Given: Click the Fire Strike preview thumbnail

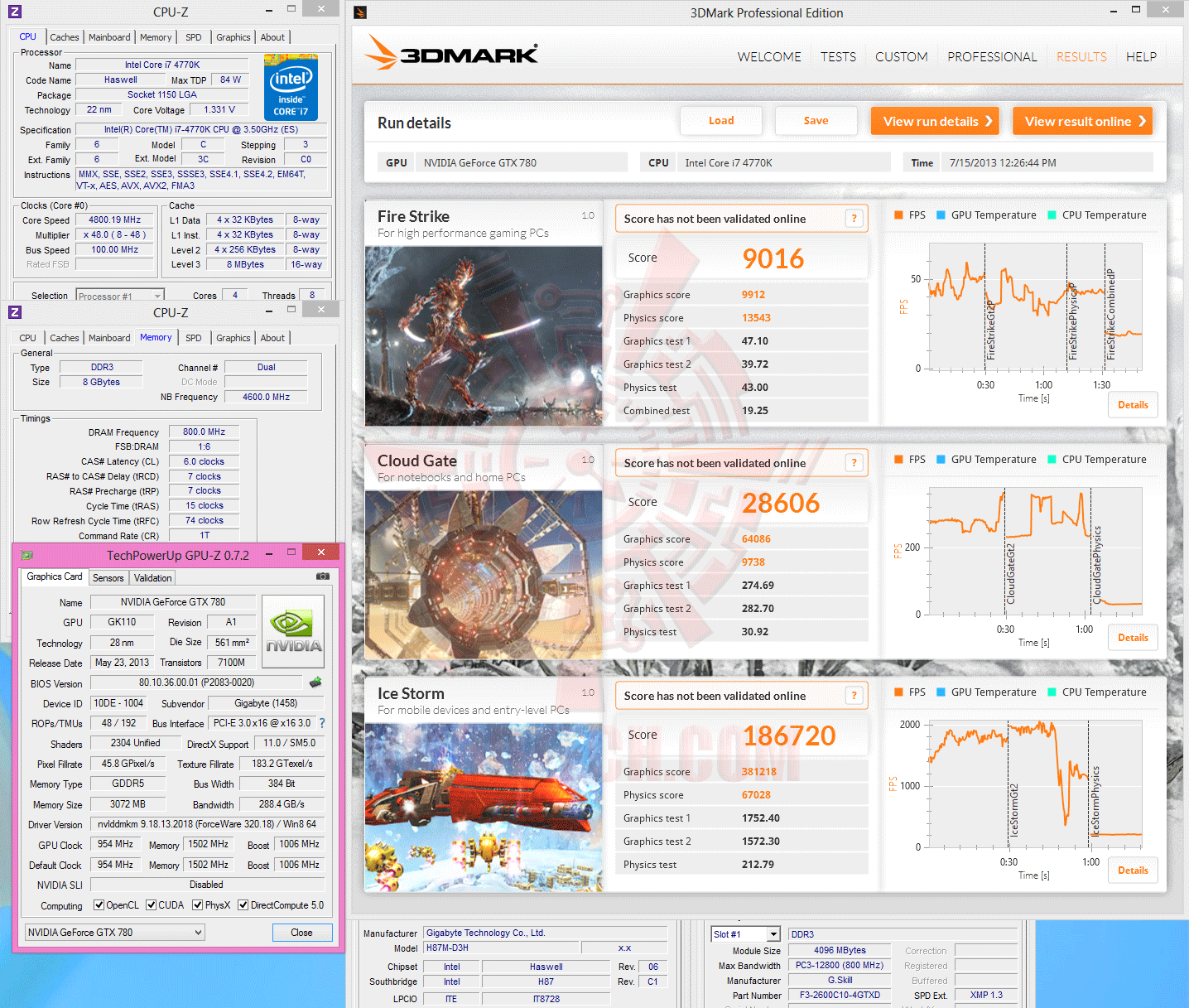Looking at the screenshot, I should coord(484,335).
